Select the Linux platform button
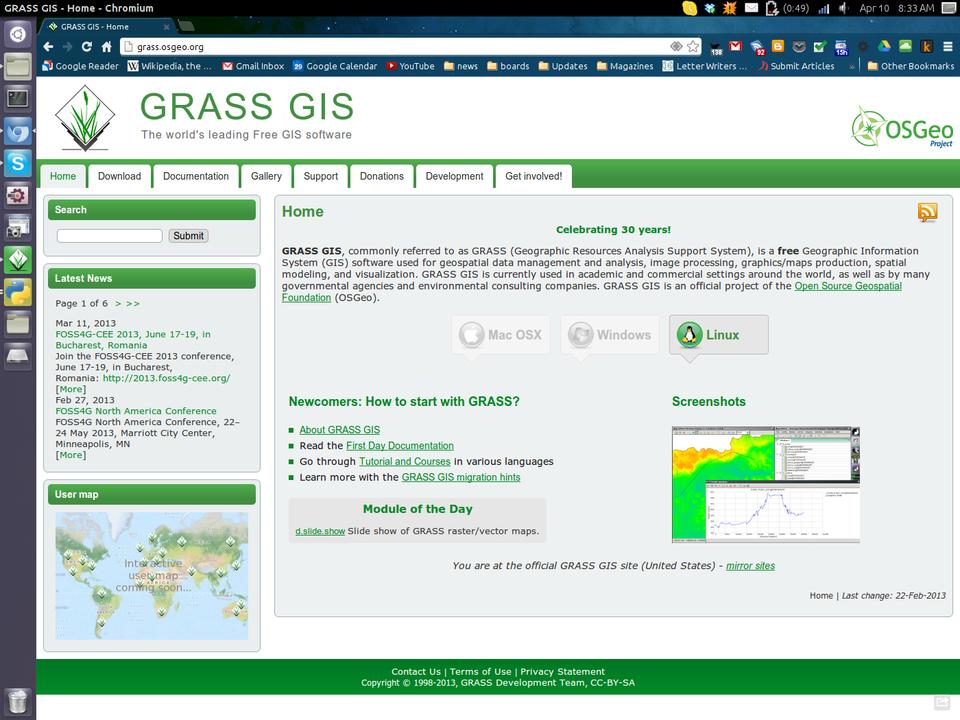Viewport: 960px width, 720px height. click(x=718, y=335)
